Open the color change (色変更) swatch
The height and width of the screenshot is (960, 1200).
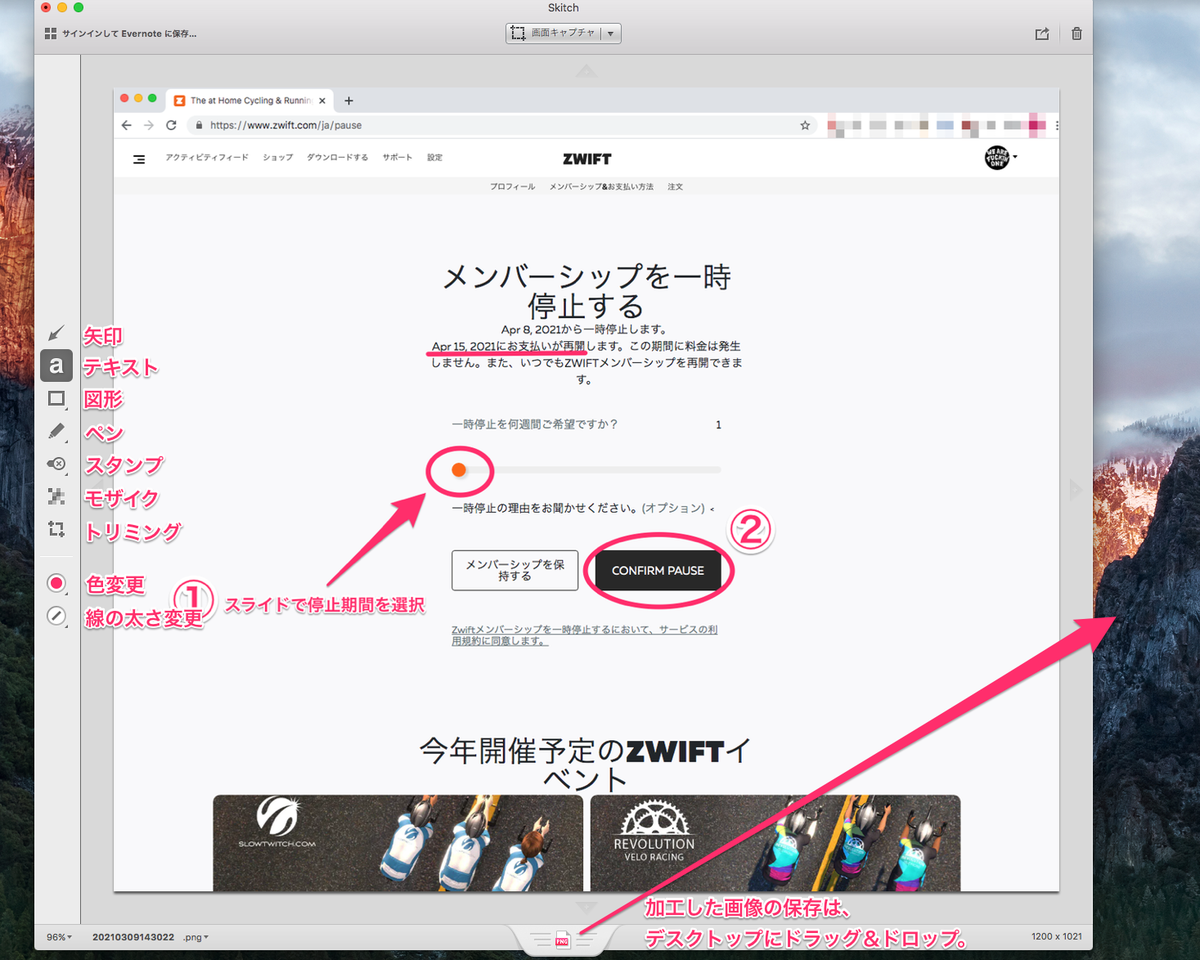(x=56, y=582)
